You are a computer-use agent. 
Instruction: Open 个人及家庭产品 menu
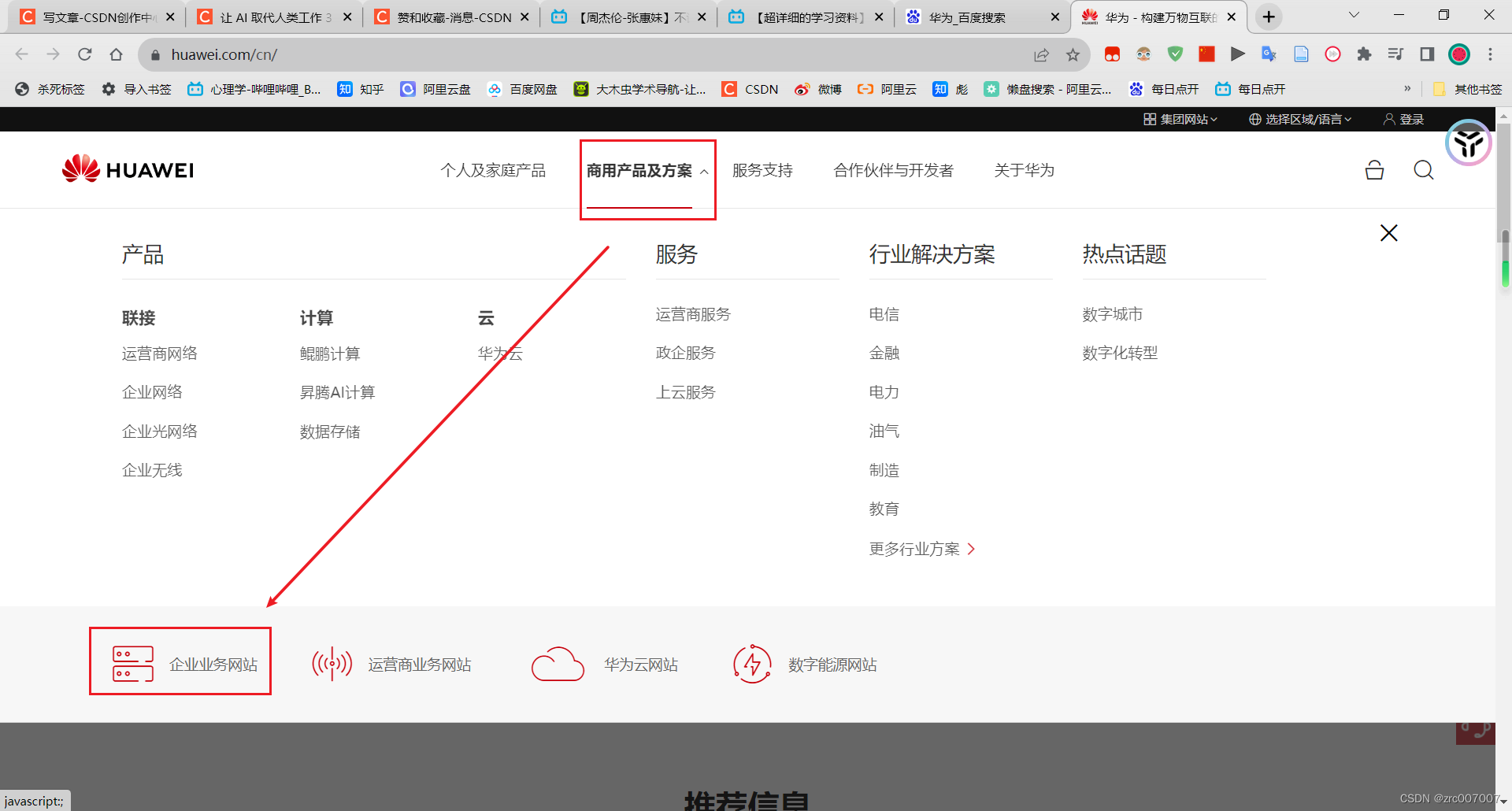tap(493, 170)
